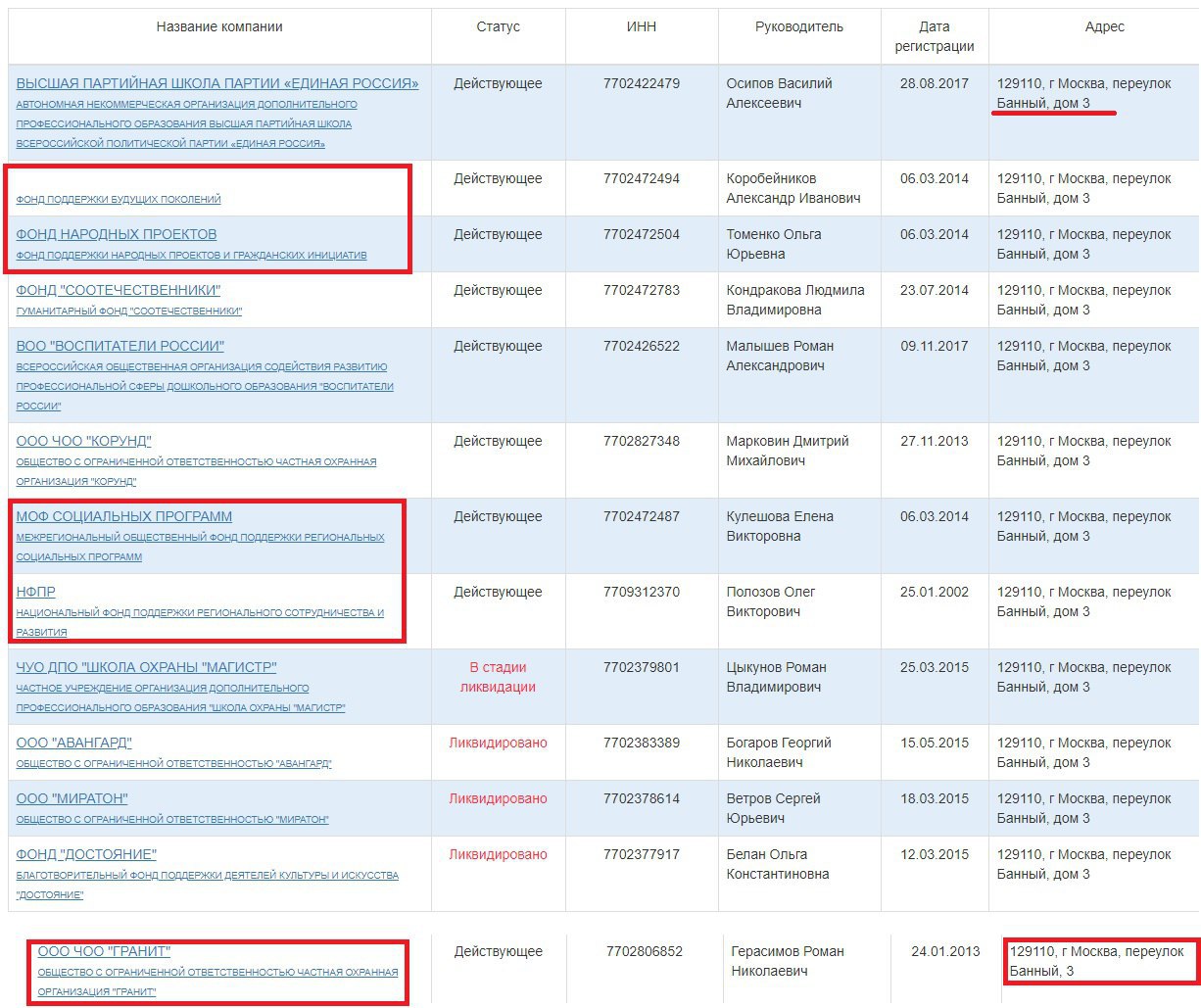Click registration date 25.03.2015
Screen dimensions: 1201x1008
[x=935, y=667]
